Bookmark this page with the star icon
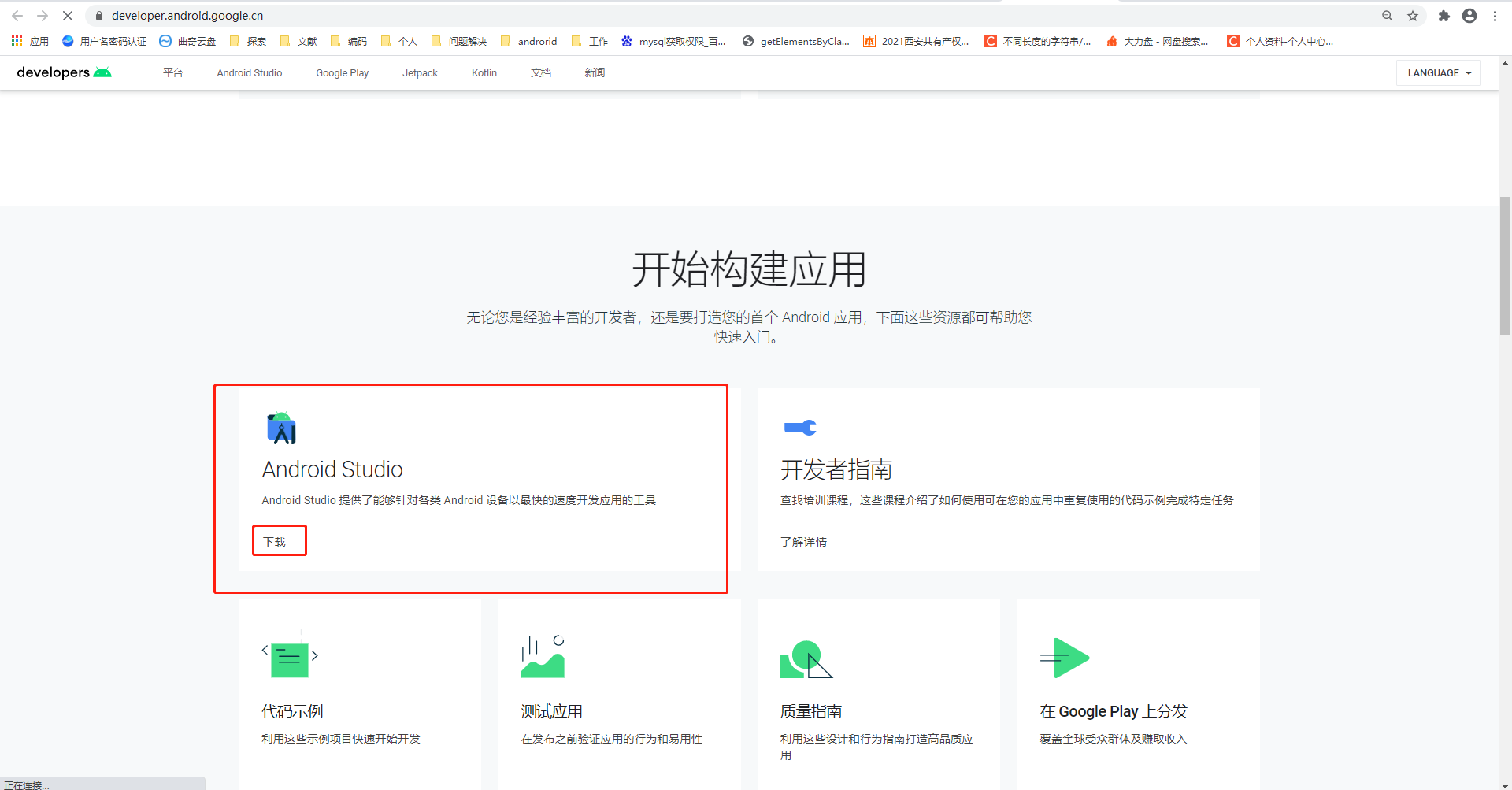Viewport: 1512px width, 790px height. (1413, 16)
